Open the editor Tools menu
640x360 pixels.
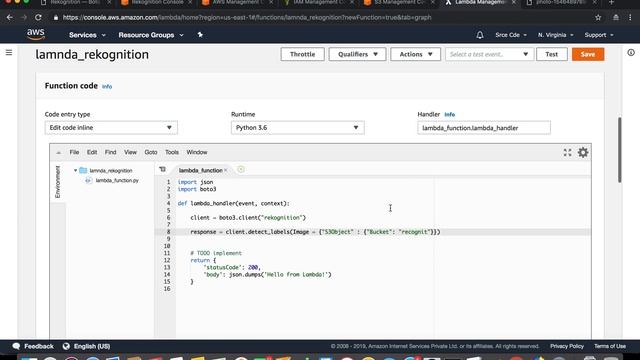(x=172, y=152)
